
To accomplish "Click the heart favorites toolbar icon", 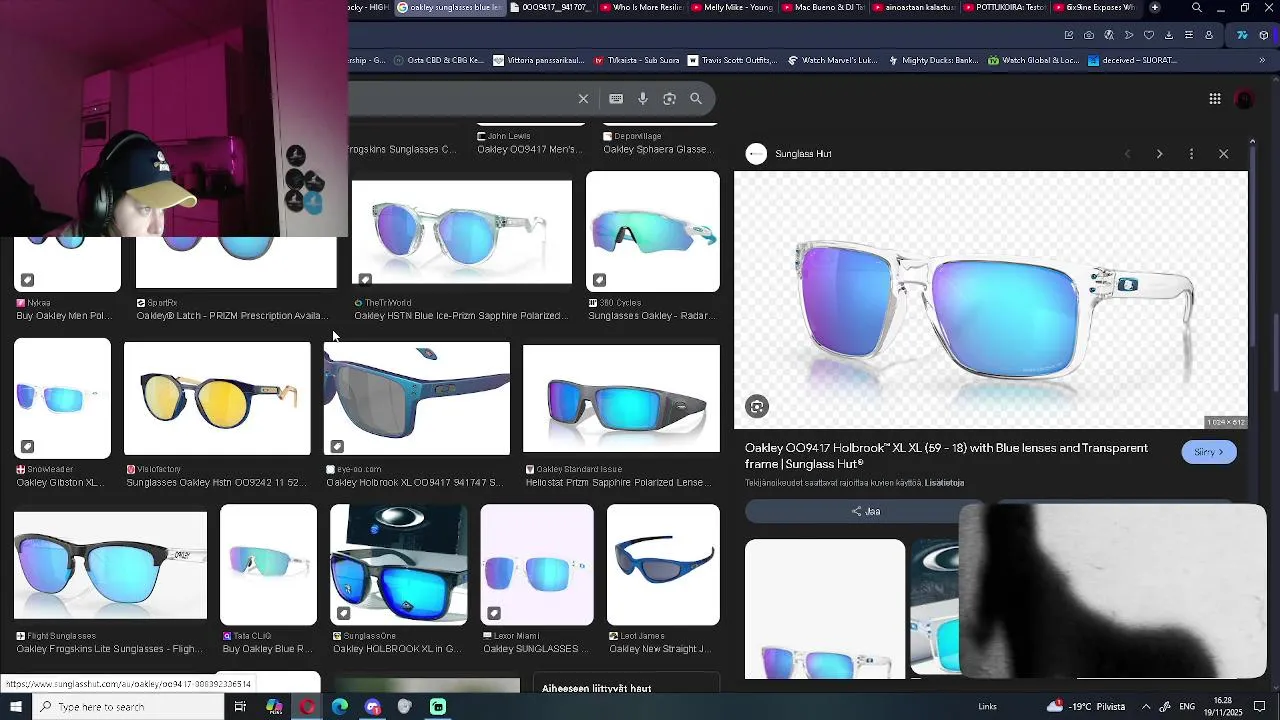I will click(1149, 35).
